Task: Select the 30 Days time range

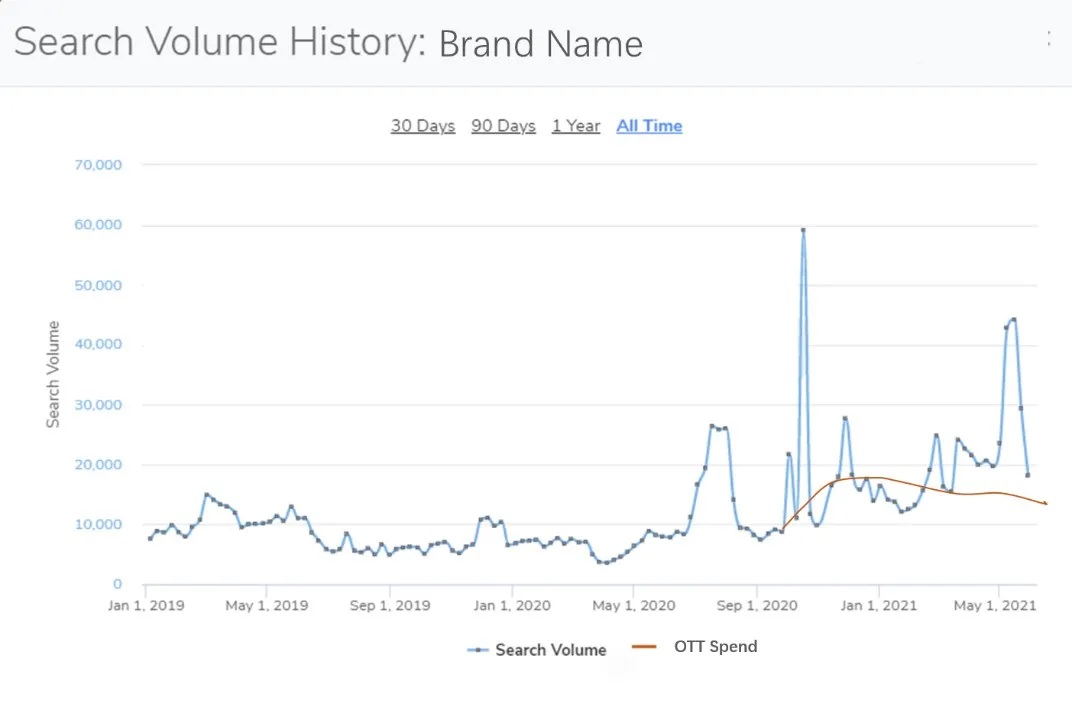Action: pos(423,126)
